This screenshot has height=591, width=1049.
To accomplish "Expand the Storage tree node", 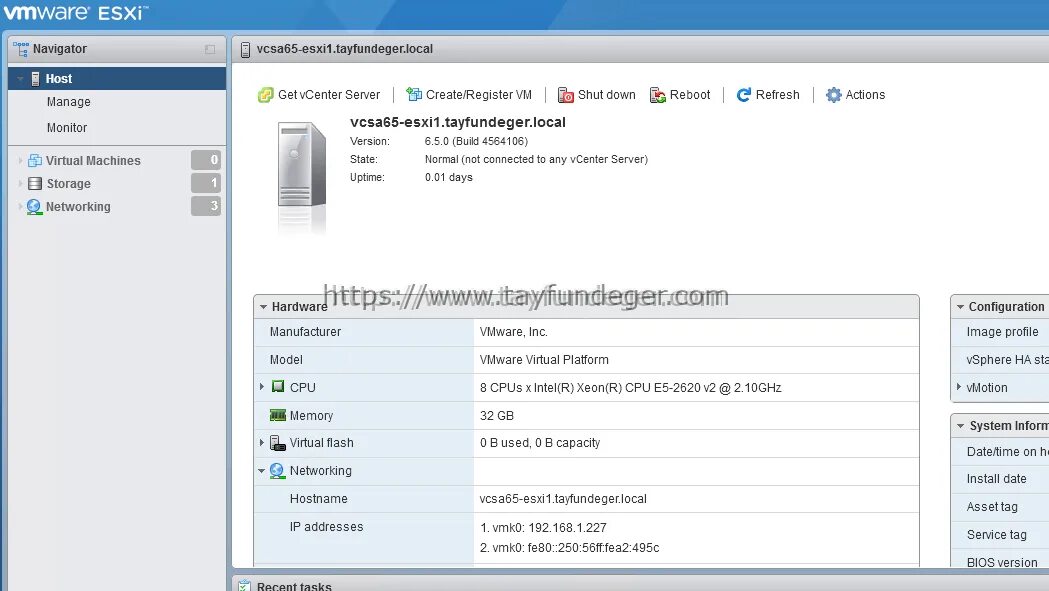I will (x=20, y=183).
